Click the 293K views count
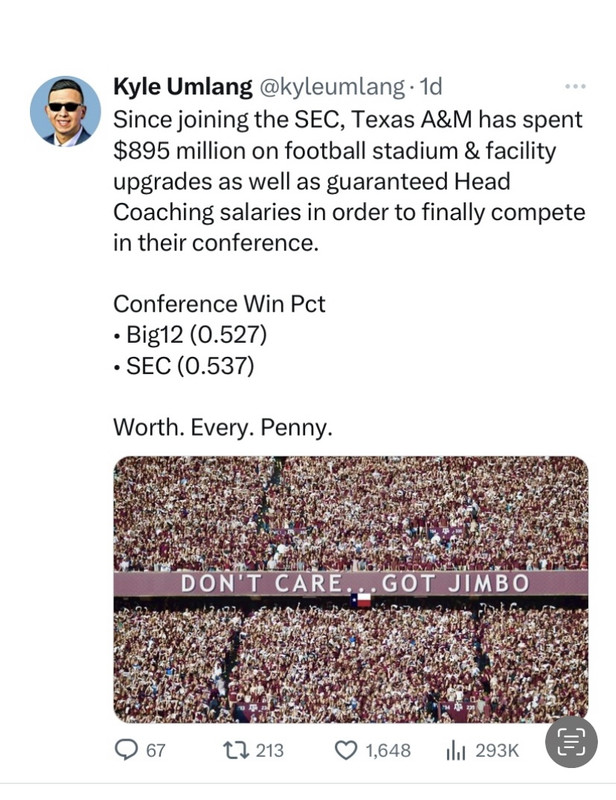This screenshot has width=616, height=800. [496, 749]
